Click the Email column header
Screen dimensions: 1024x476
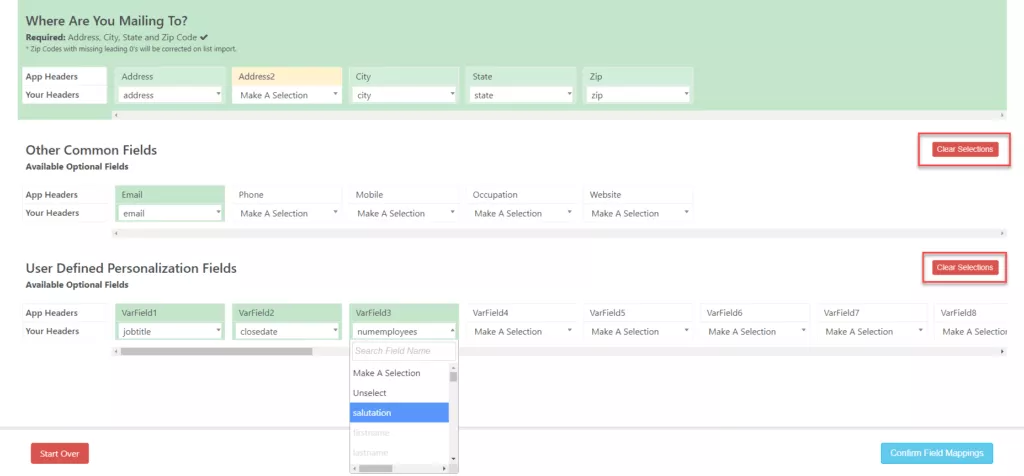pos(170,195)
